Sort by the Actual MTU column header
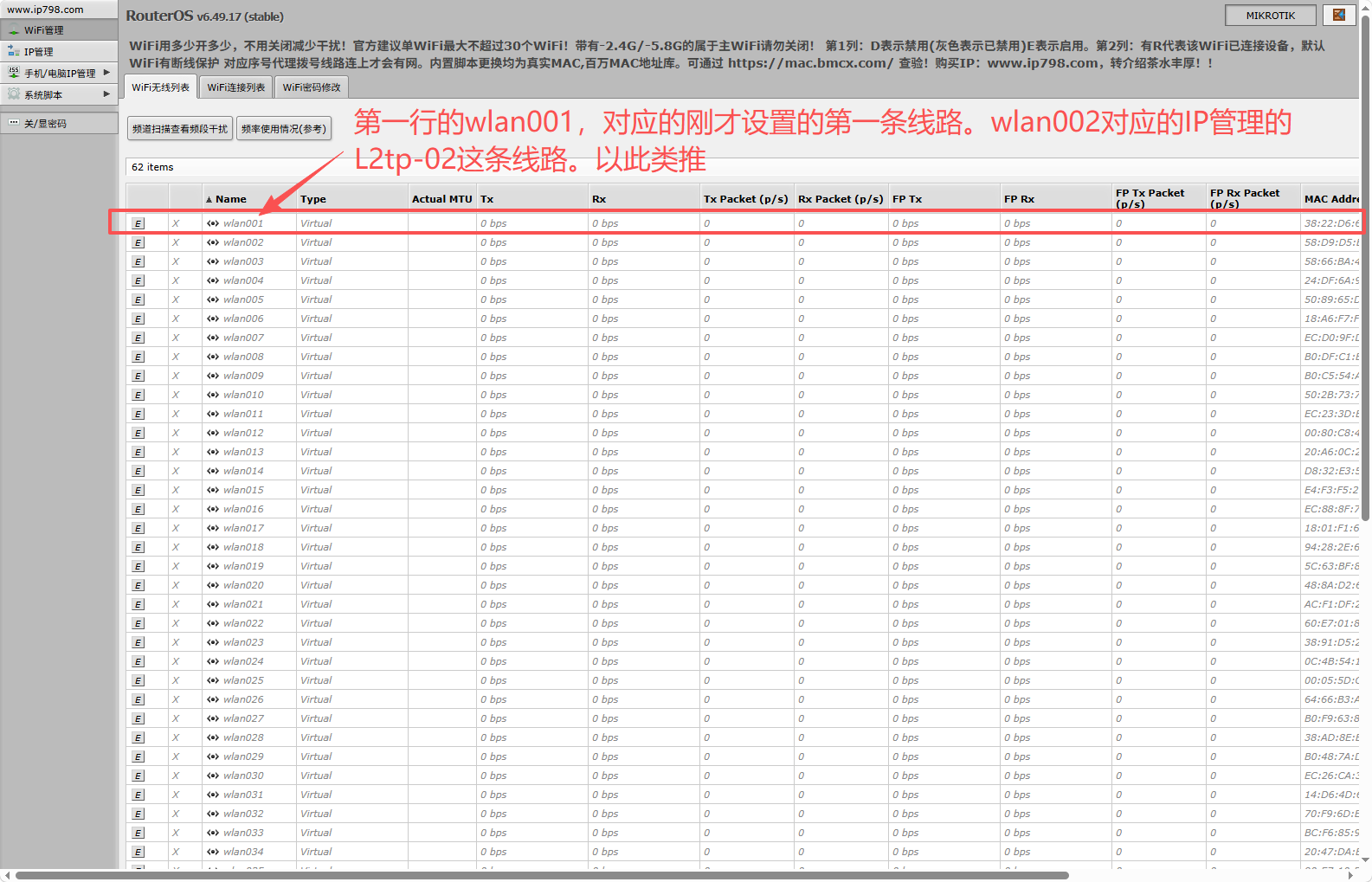Image resolution: width=1372 pixels, height=882 pixels. point(442,199)
